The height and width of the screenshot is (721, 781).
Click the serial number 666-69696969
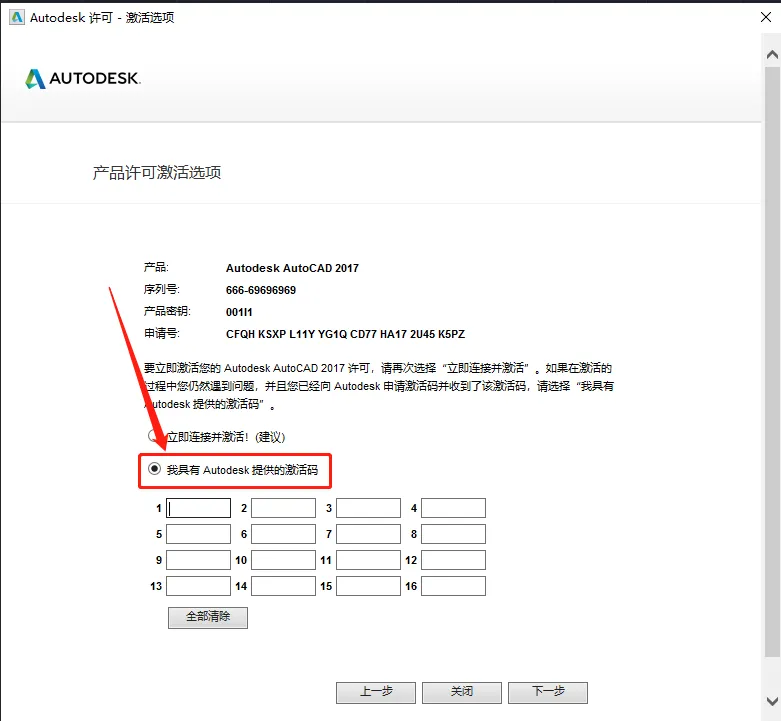[261, 290]
